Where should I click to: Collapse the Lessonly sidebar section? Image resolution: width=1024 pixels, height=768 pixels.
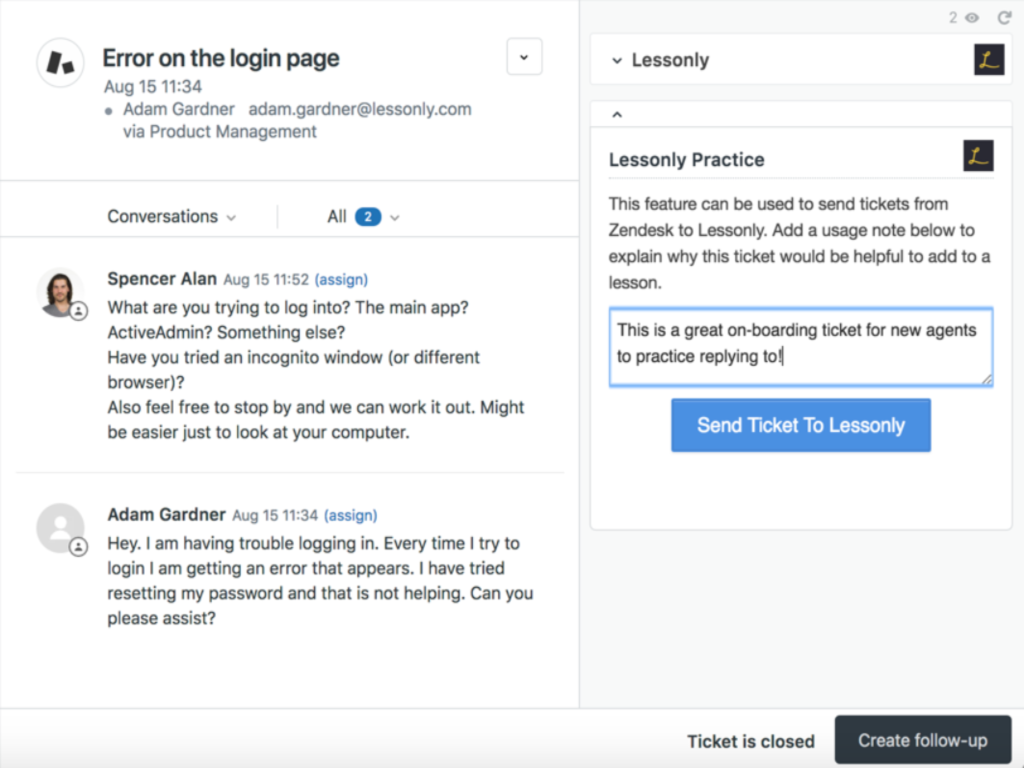point(618,60)
